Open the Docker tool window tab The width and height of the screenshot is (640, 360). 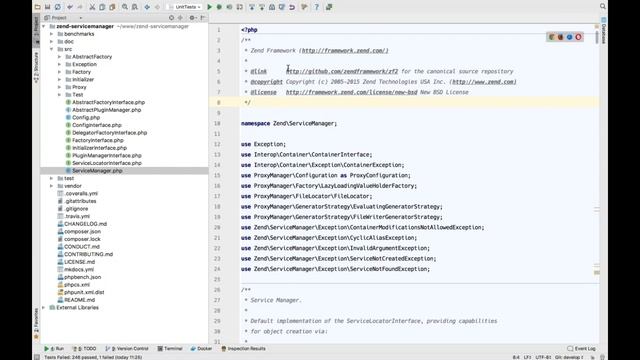[x=201, y=349]
